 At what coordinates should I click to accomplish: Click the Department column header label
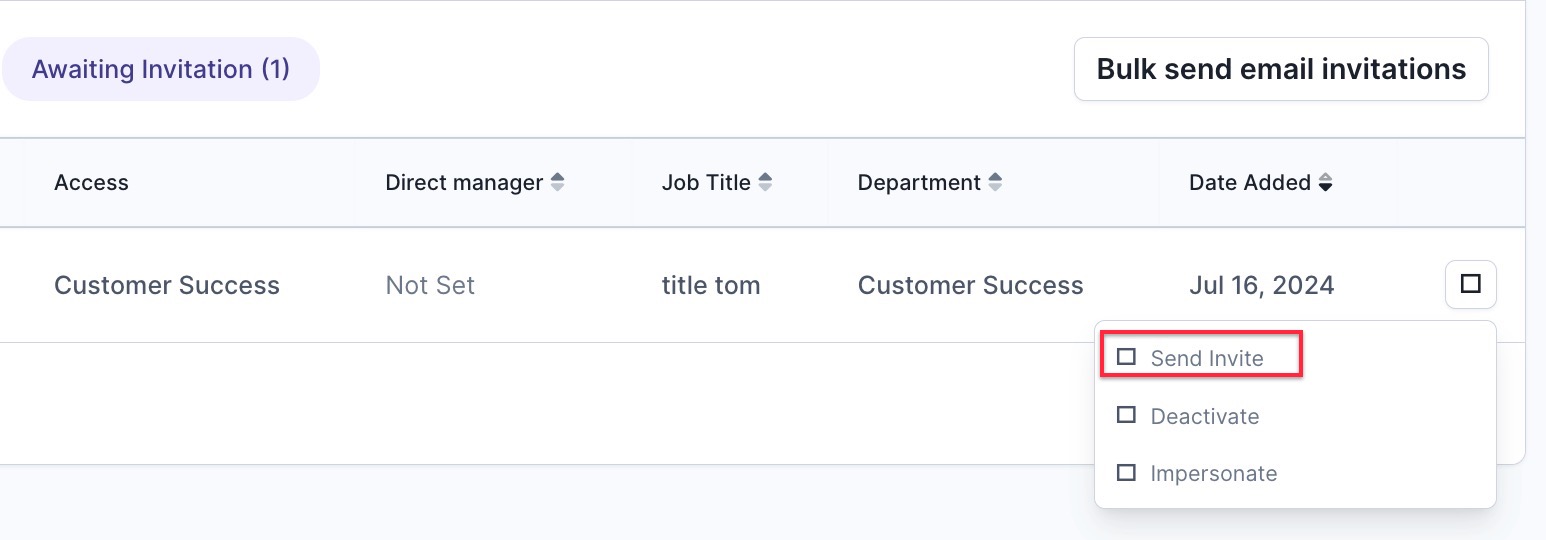[919, 183]
